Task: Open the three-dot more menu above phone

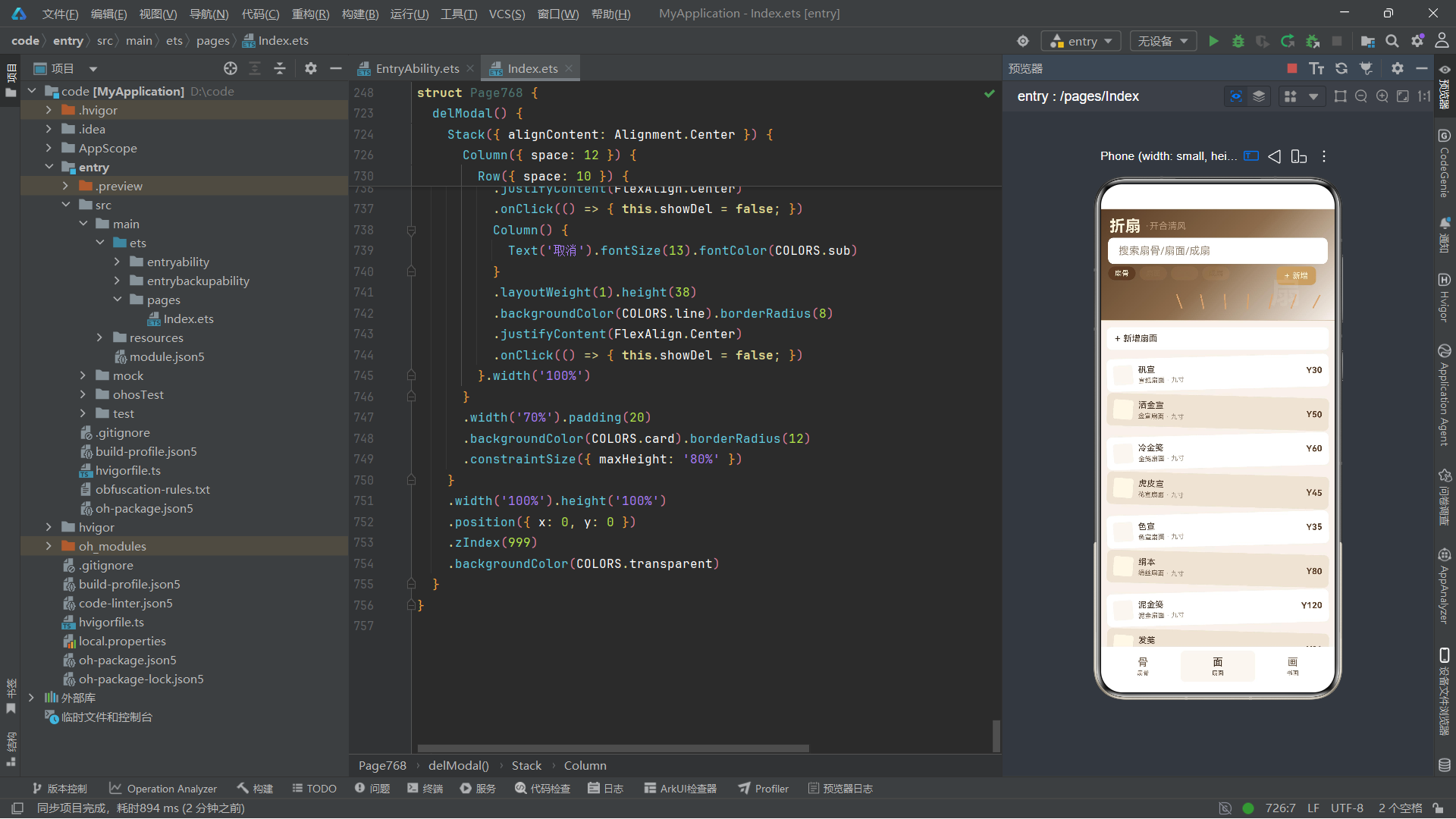Action: (x=1324, y=156)
